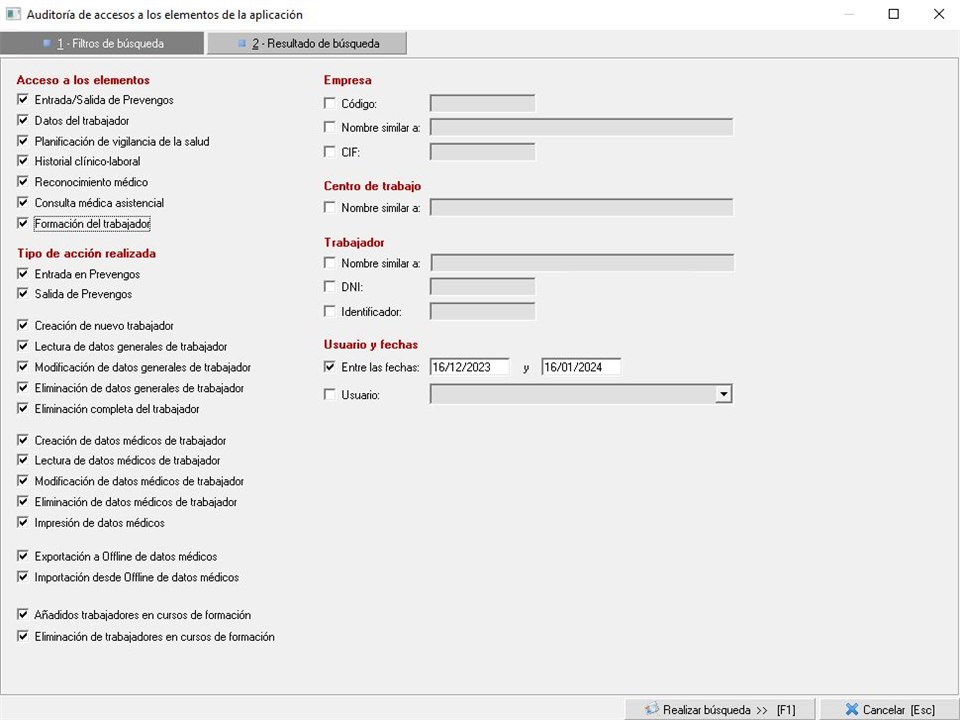960x720 pixels.
Task: Click the start date field 16/12/2023
Action: [469, 367]
